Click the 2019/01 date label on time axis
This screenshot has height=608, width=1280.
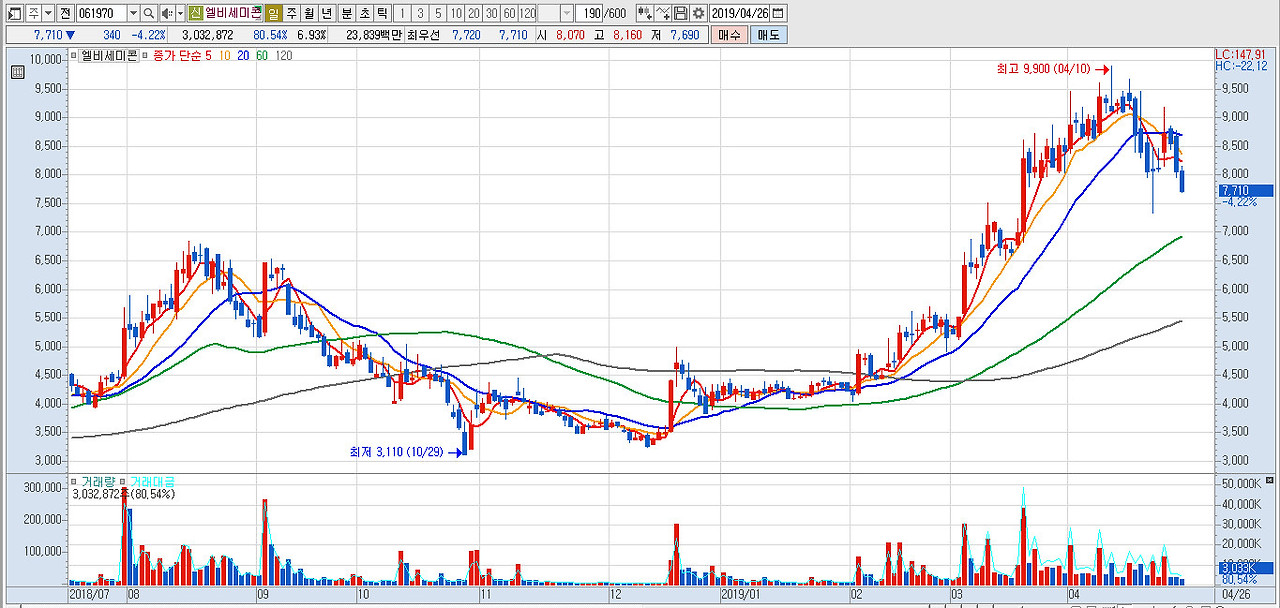coord(741,594)
